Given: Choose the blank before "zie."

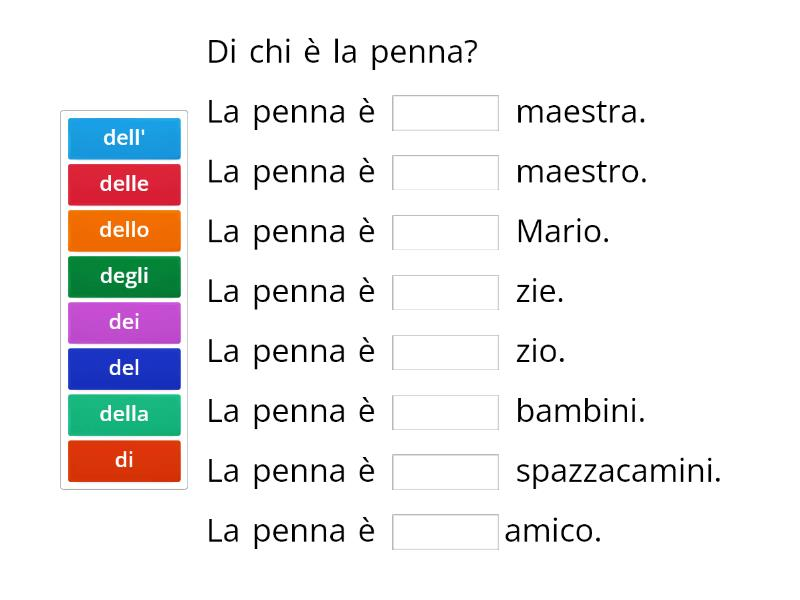Looking at the screenshot, I should [x=445, y=293].
